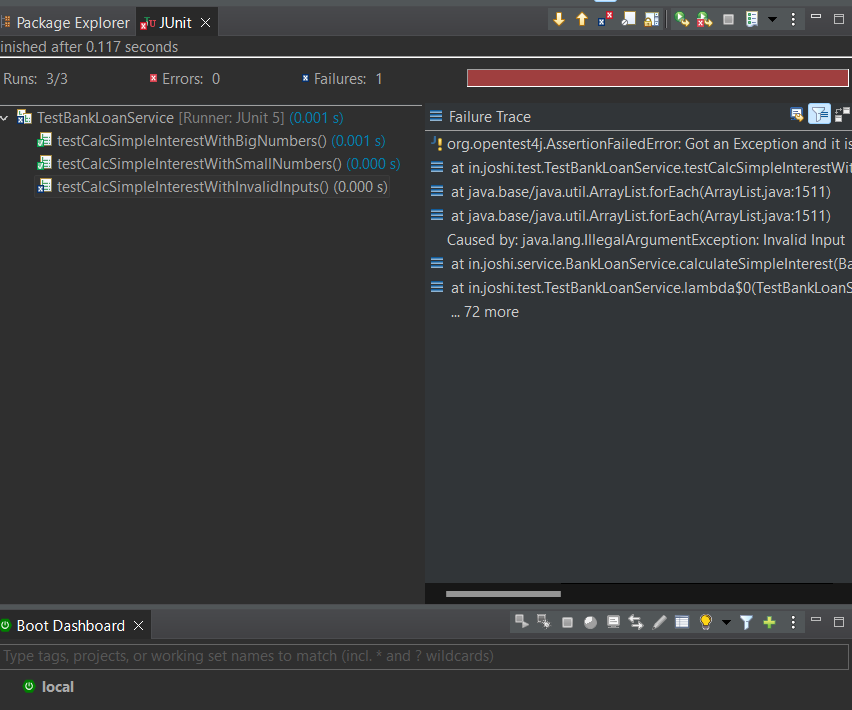Click the Runs: 3/3 counter
This screenshot has height=710, width=852.
click(35, 79)
